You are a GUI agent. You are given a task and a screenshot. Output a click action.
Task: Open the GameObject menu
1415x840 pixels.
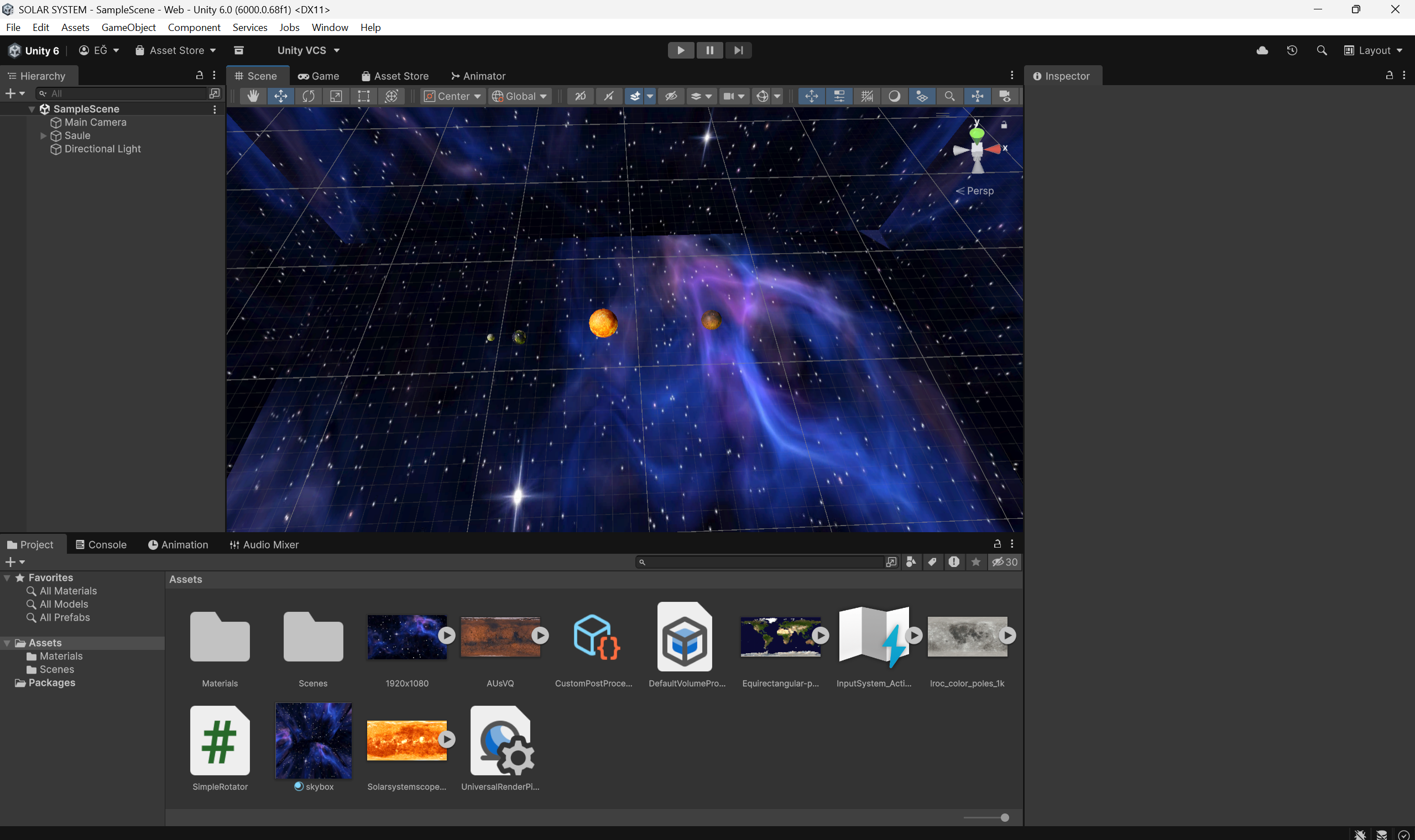pos(128,27)
